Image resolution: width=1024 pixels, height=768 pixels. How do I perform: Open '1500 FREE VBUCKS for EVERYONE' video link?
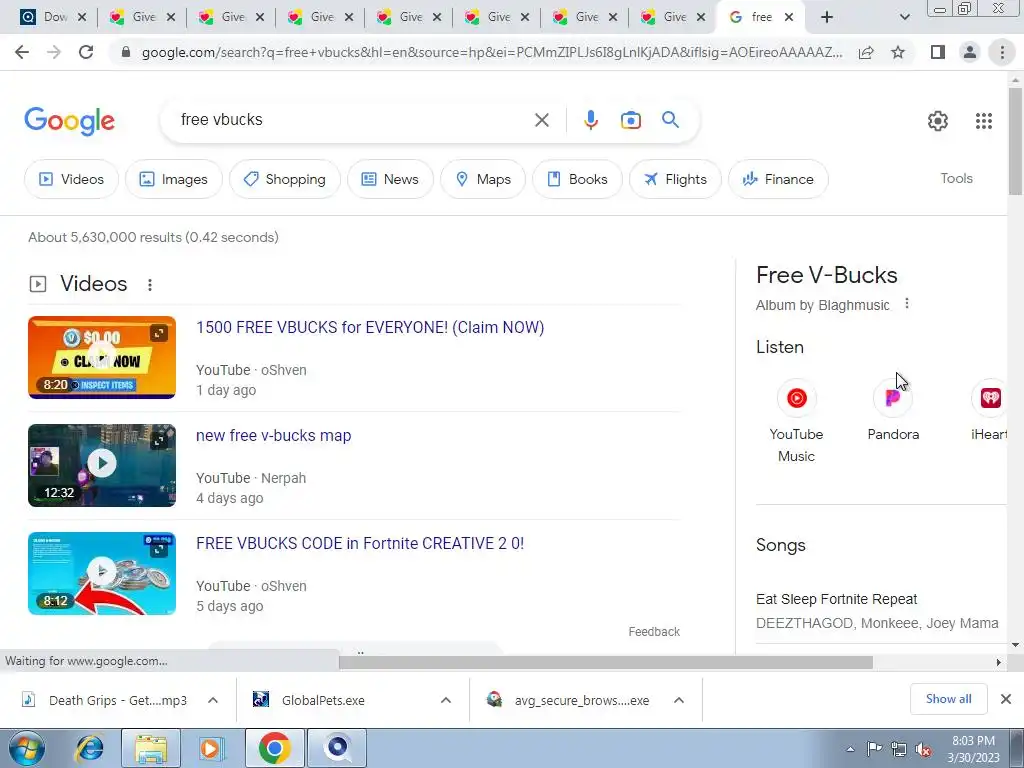click(370, 327)
